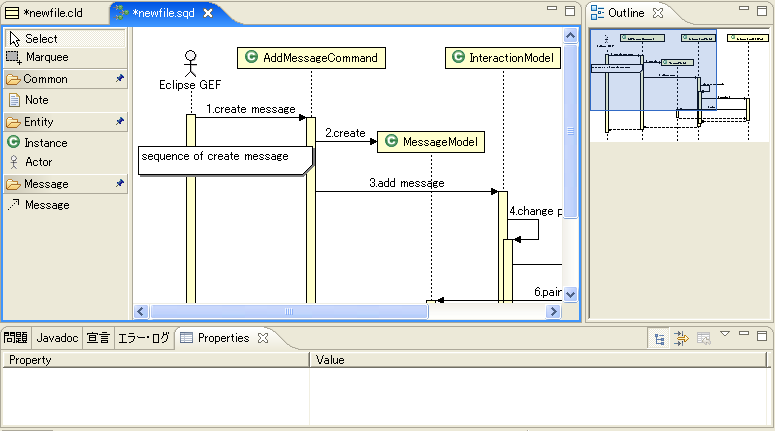Close the Properties view tab
Image resolution: width=775 pixels, height=431 pixels.
(263, 338)
